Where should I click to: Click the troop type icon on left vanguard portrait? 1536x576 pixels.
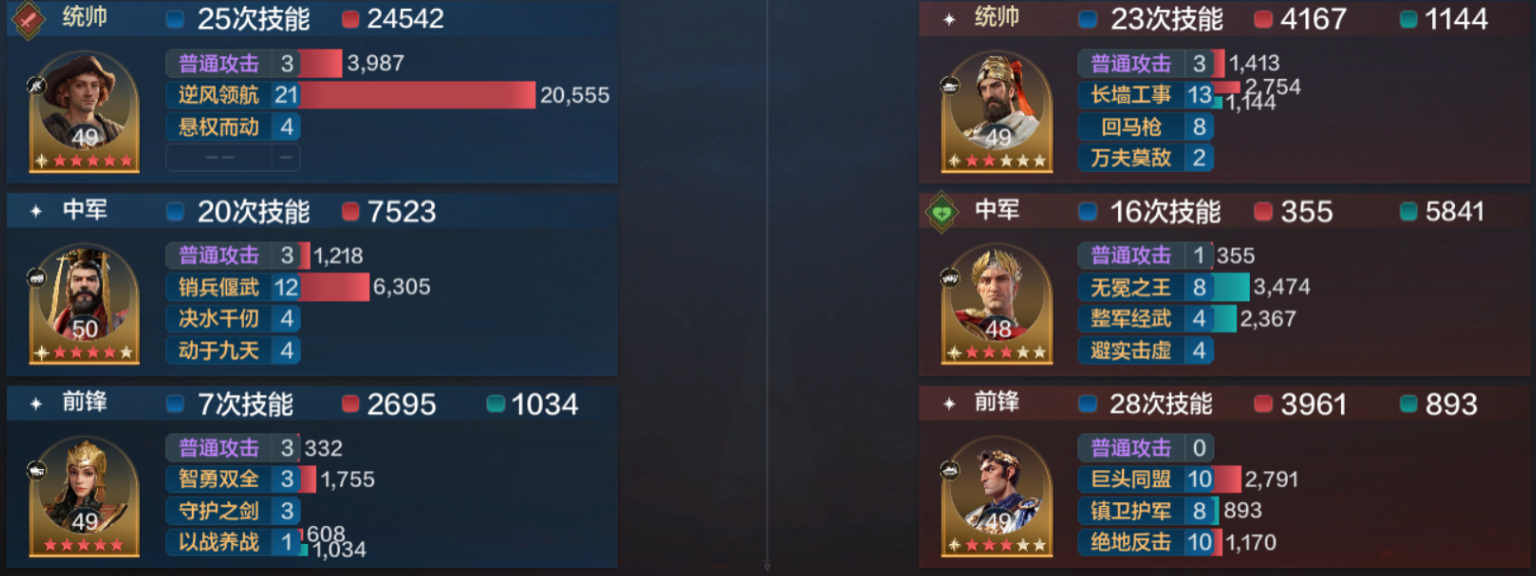[x=37, y=469]
